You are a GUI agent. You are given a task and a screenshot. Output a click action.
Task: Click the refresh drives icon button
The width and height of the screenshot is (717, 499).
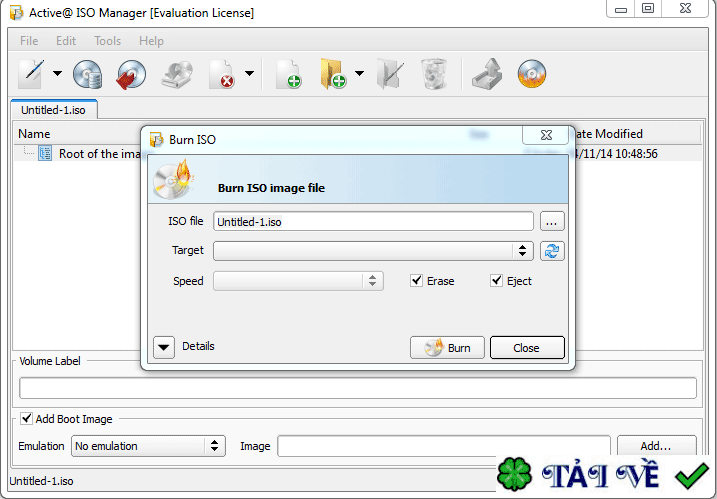point(552,251)
